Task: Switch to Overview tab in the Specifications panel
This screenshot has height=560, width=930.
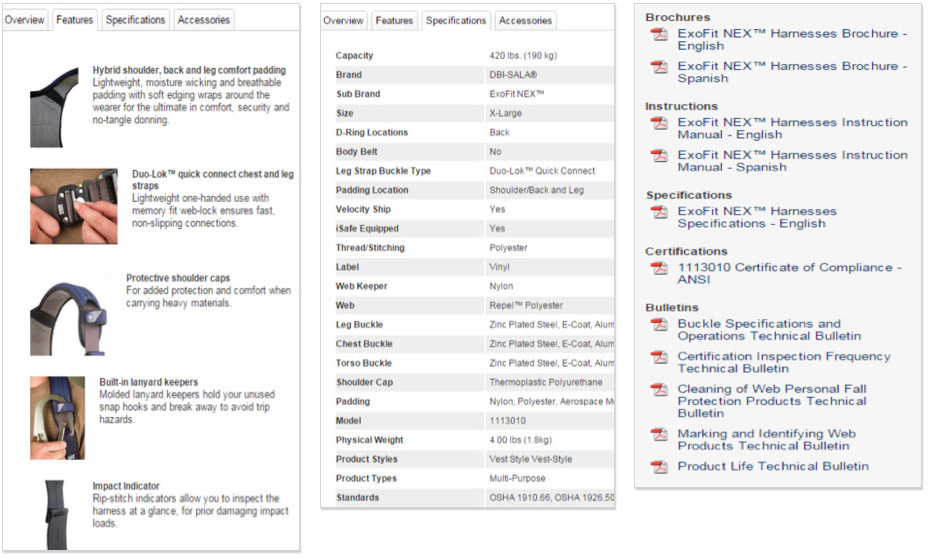Action: 343,21
